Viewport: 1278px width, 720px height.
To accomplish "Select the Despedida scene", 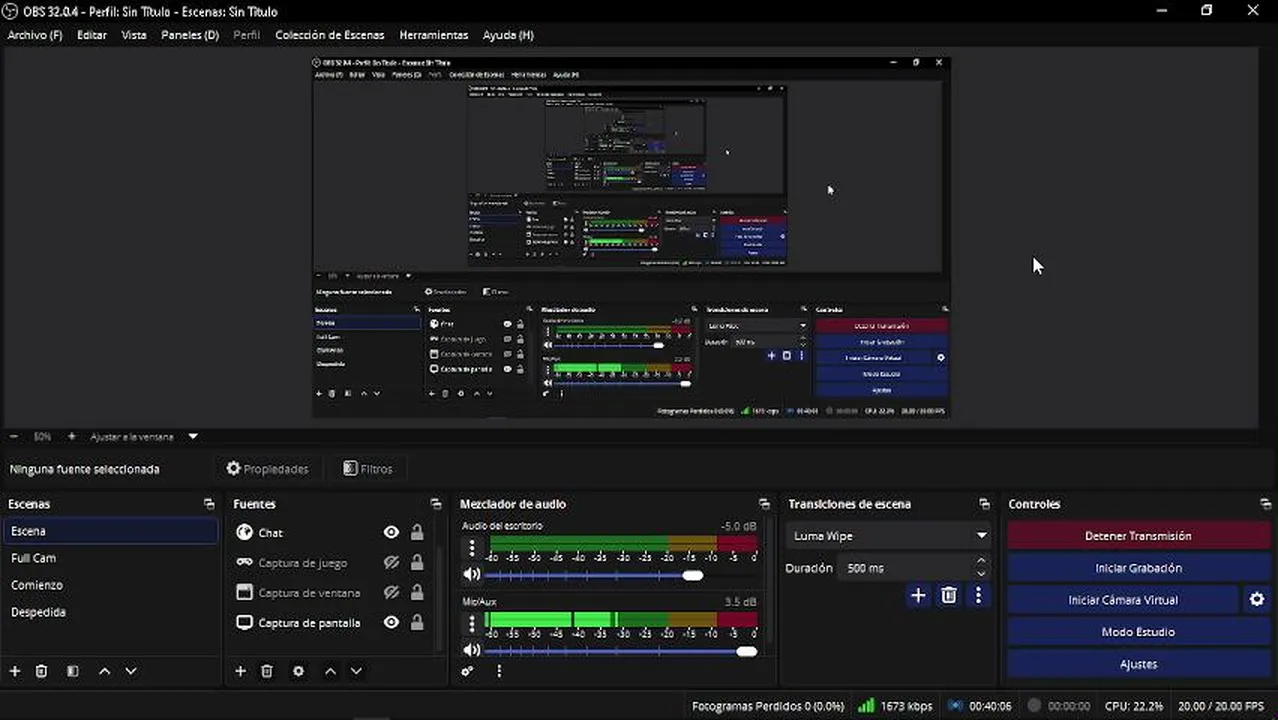I will click(x=111, y=612).
